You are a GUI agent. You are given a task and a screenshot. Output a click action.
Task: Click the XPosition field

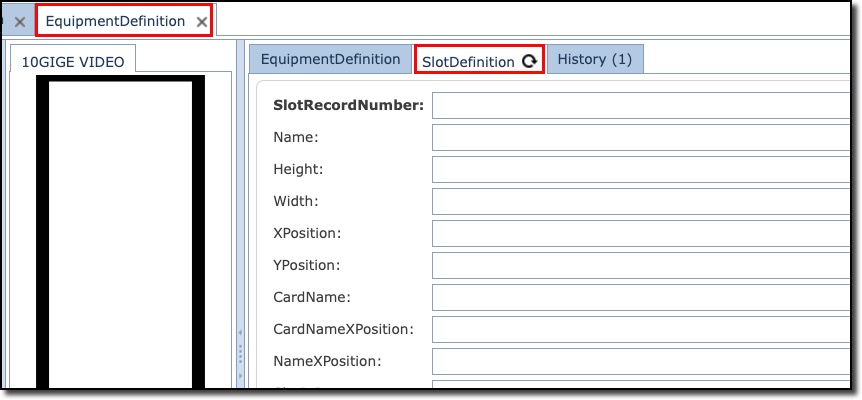pyautogui.click(x=640, y=233)
